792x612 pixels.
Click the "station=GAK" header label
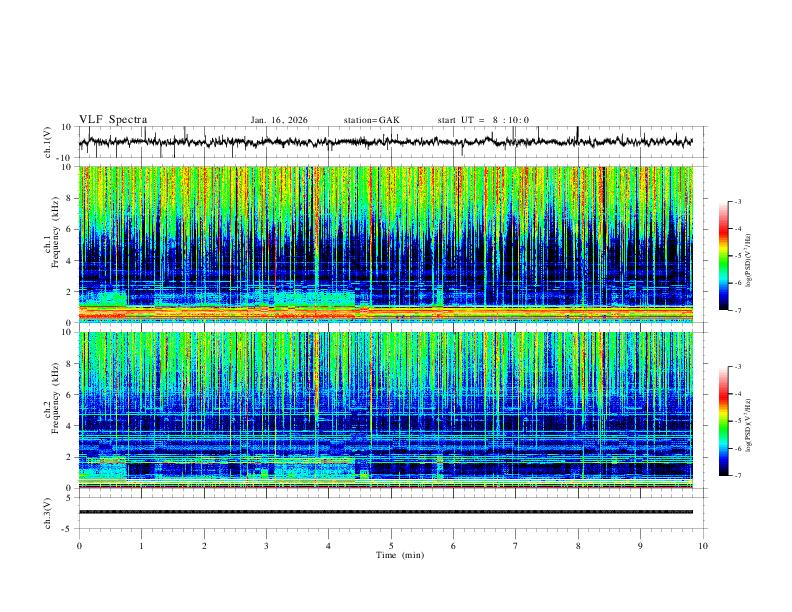click(371, 120)
